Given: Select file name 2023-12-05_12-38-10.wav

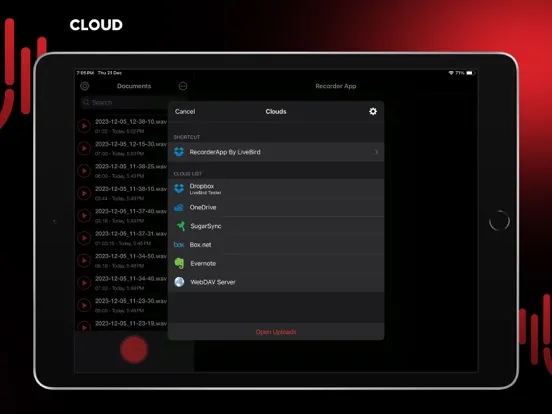Looking at the screenshot, I should point(131,121).
